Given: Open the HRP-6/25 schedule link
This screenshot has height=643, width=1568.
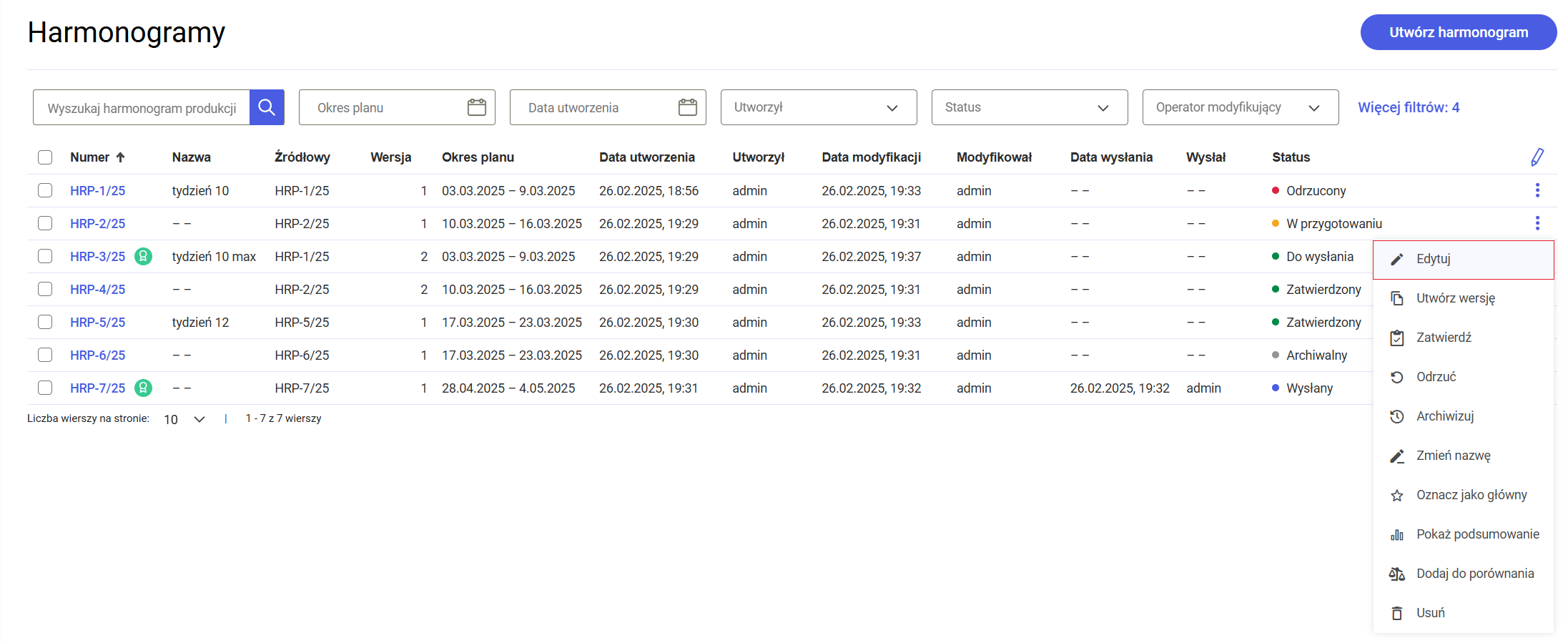Looking at the screenshot, I should pos(97,355).
